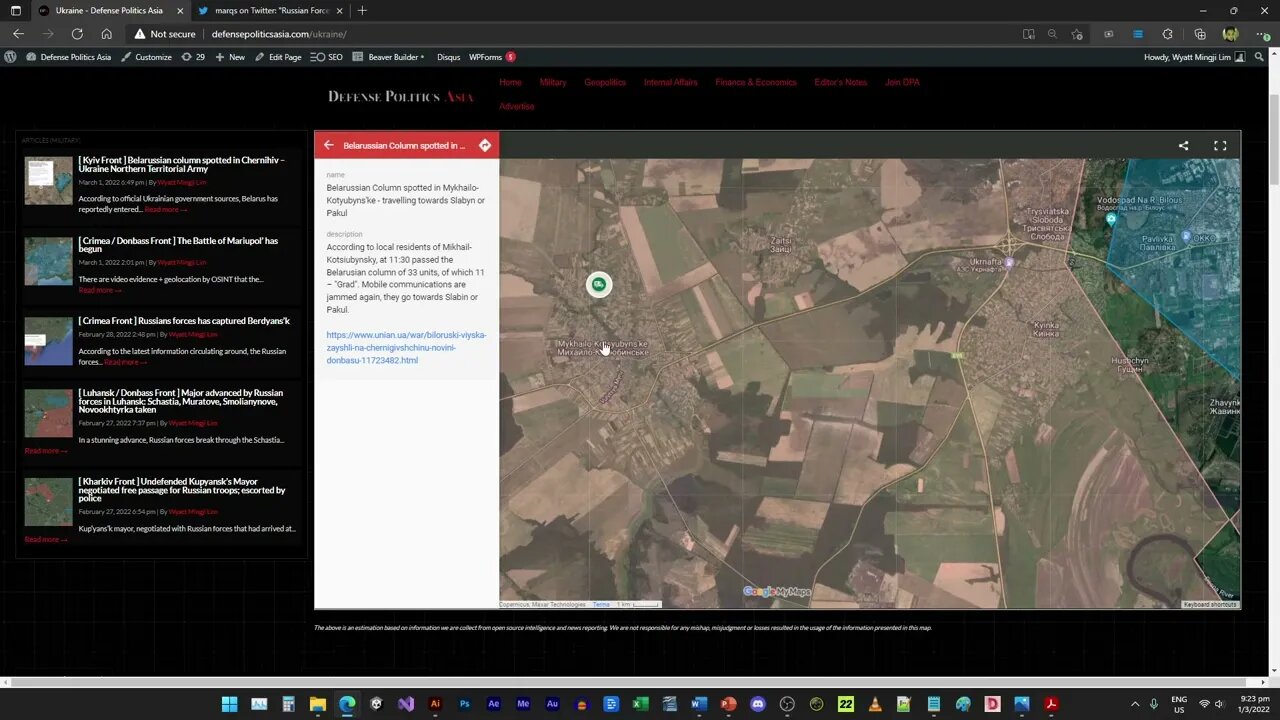Open browser zoom control in address bar
The image size is (1280, 720).
[1052, 34]
